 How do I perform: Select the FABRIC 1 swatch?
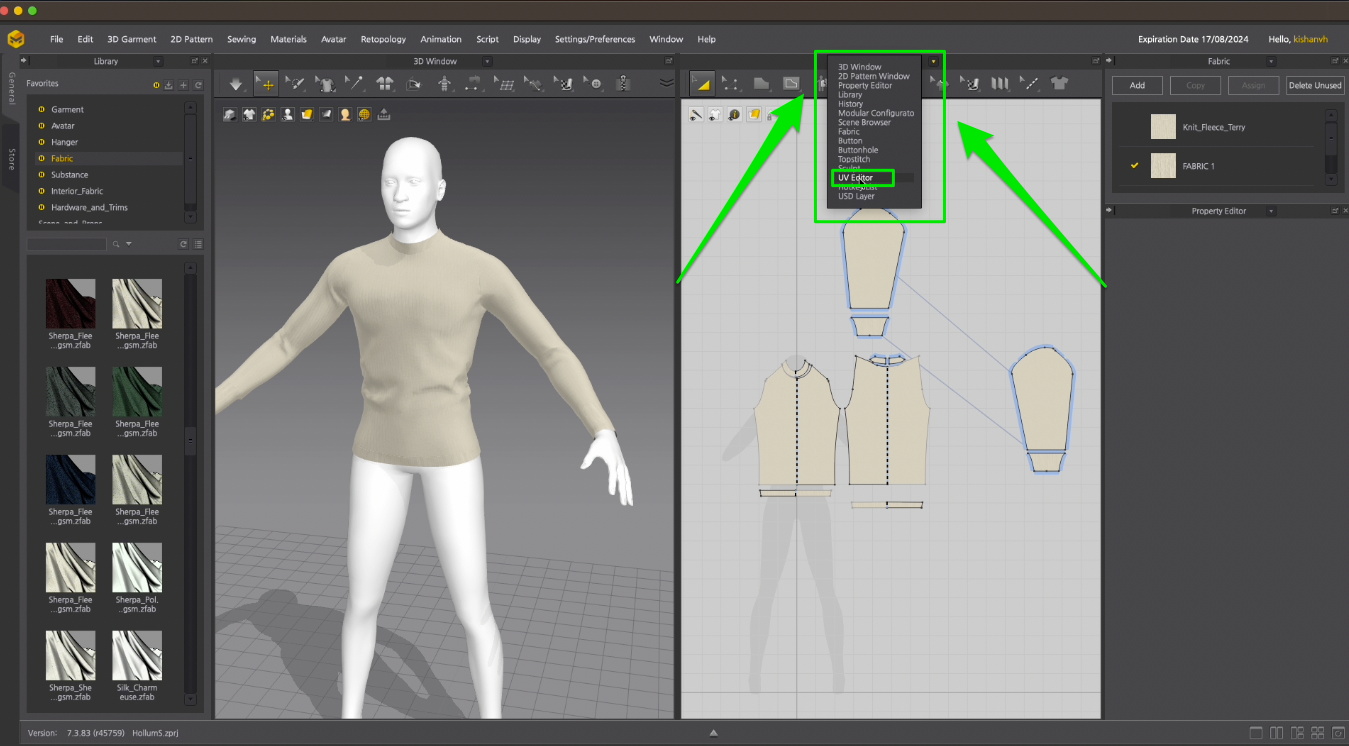point(1163,166)
